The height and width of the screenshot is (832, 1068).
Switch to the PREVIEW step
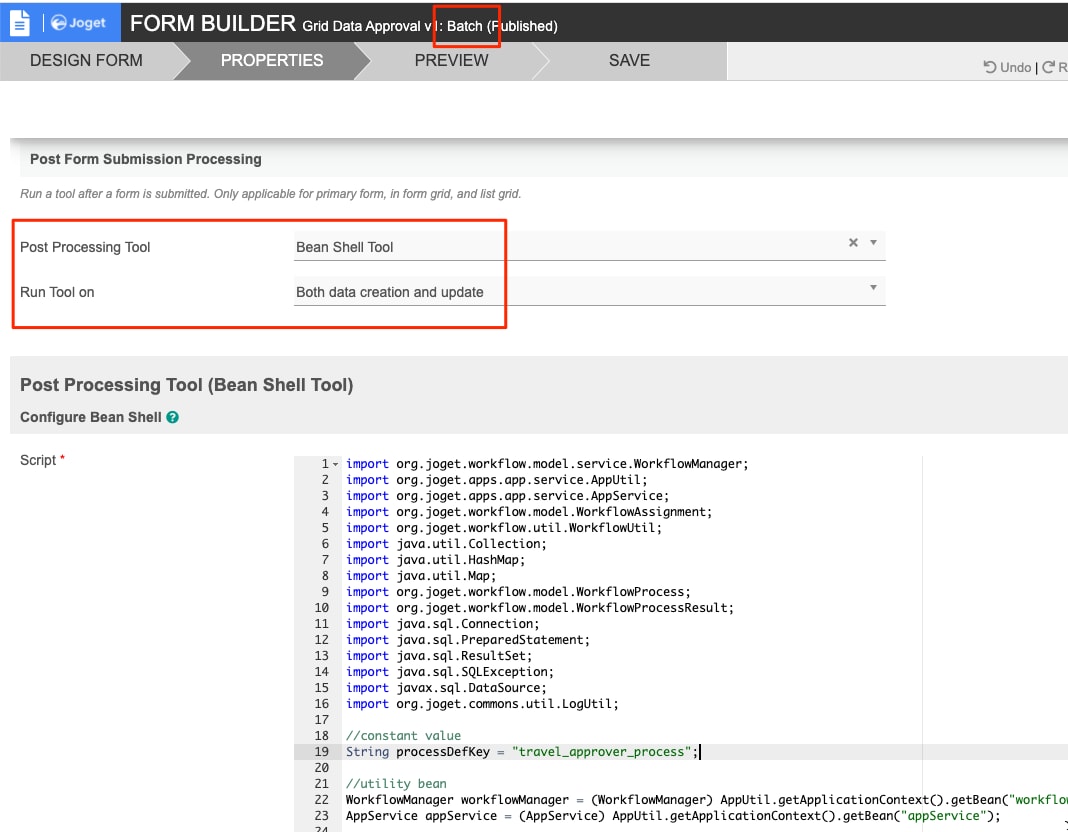click(x=452, y=61)
